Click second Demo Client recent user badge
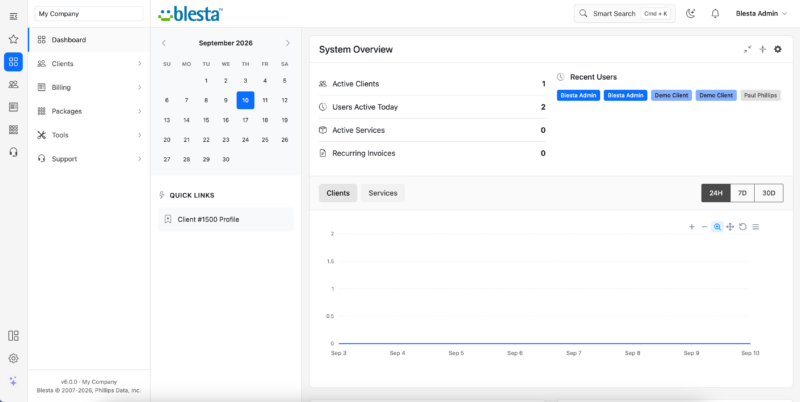800x402 pixels. click(716, 95)
